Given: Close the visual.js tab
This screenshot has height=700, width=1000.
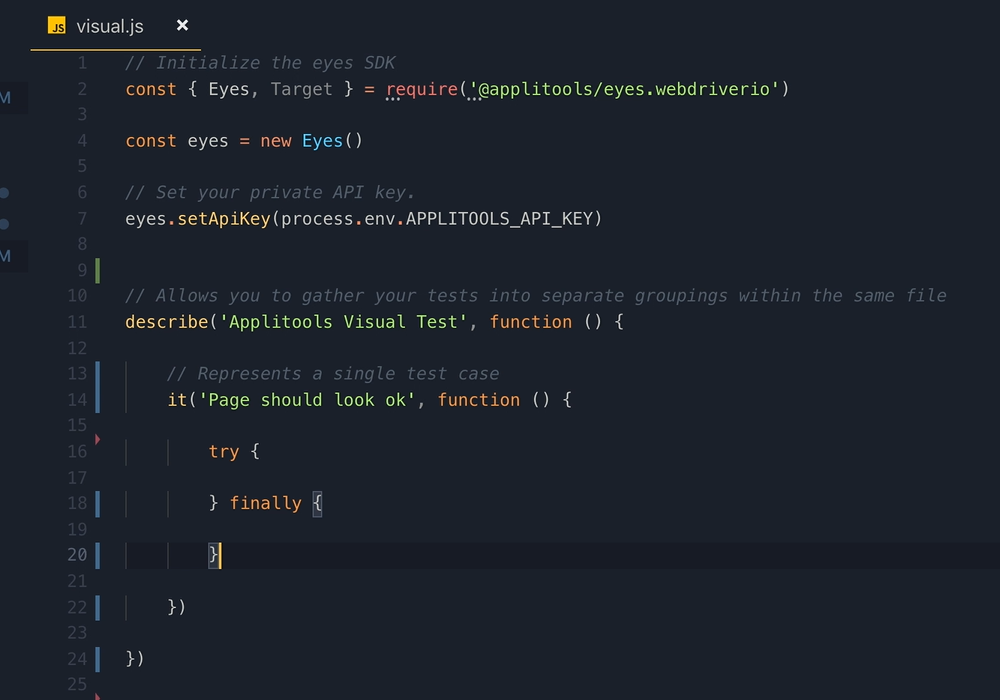Looking at the screenshot, I should coord(182,25).
